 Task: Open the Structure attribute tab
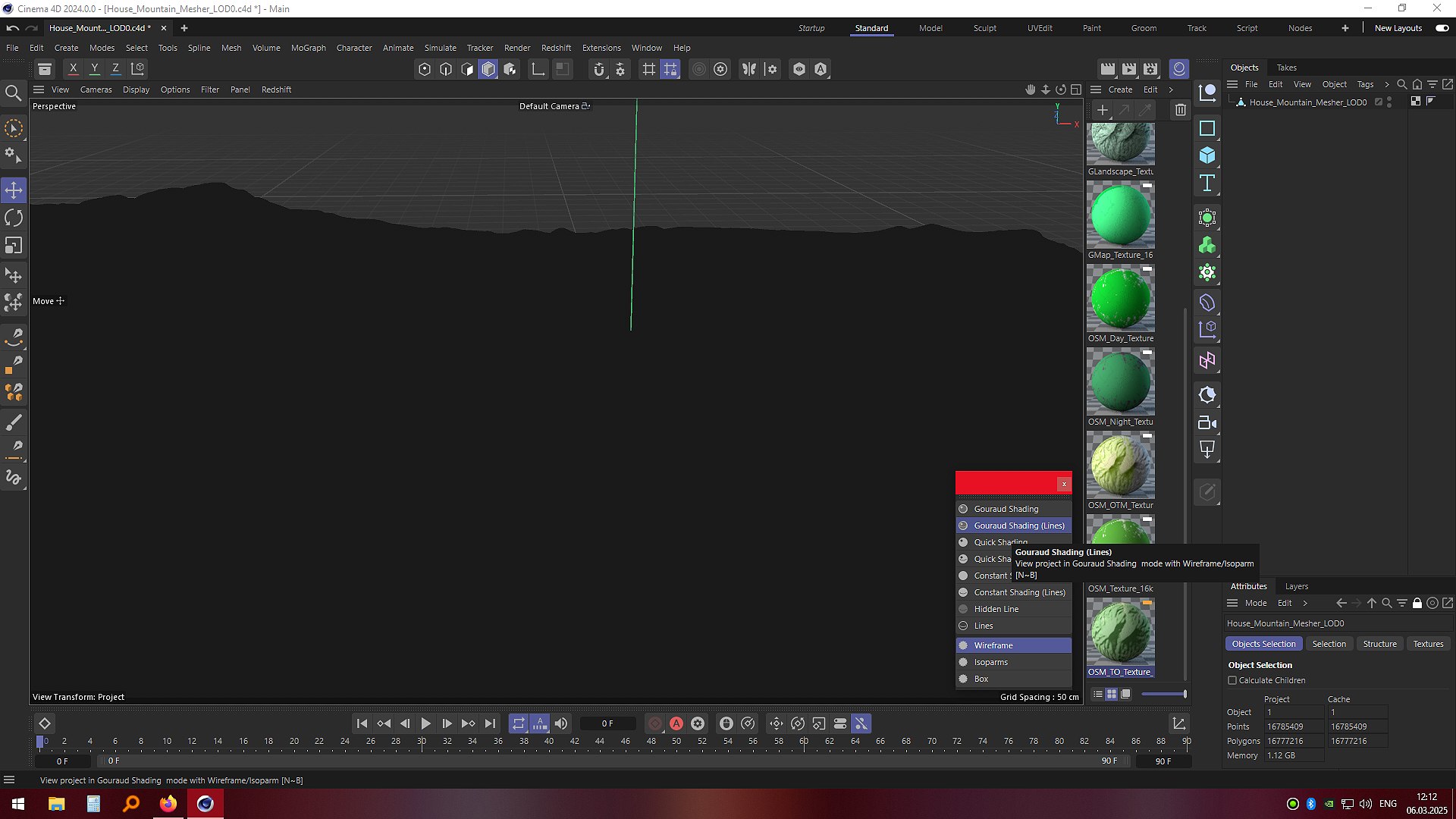1379,644
